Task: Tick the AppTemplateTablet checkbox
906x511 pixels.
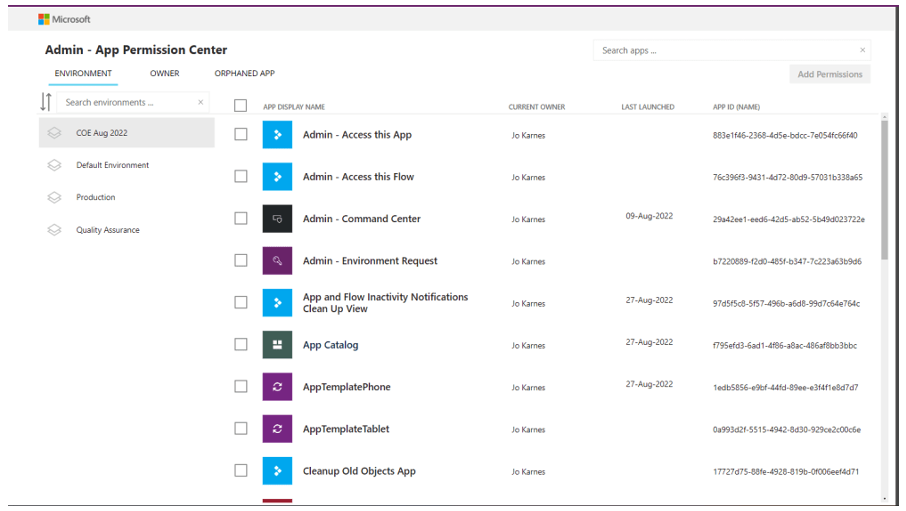Action: [240, 428]
